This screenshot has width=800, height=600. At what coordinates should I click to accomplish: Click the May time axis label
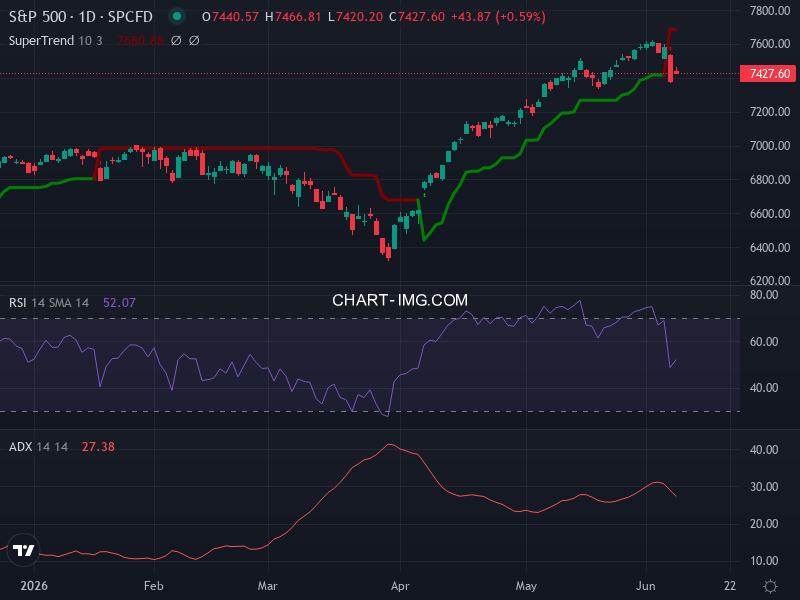(526, 586)
